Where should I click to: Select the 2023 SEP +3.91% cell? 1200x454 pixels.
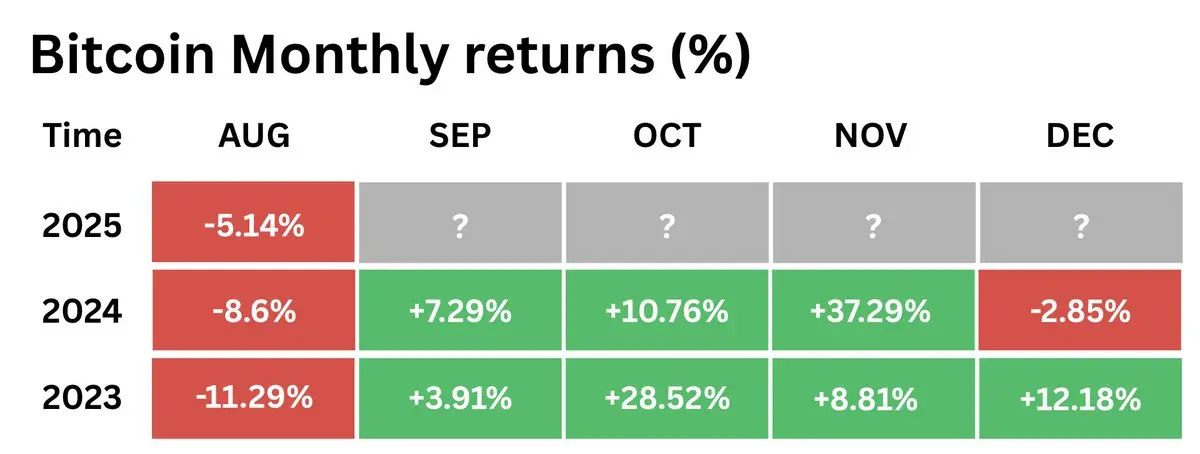[x=460, y=398]
